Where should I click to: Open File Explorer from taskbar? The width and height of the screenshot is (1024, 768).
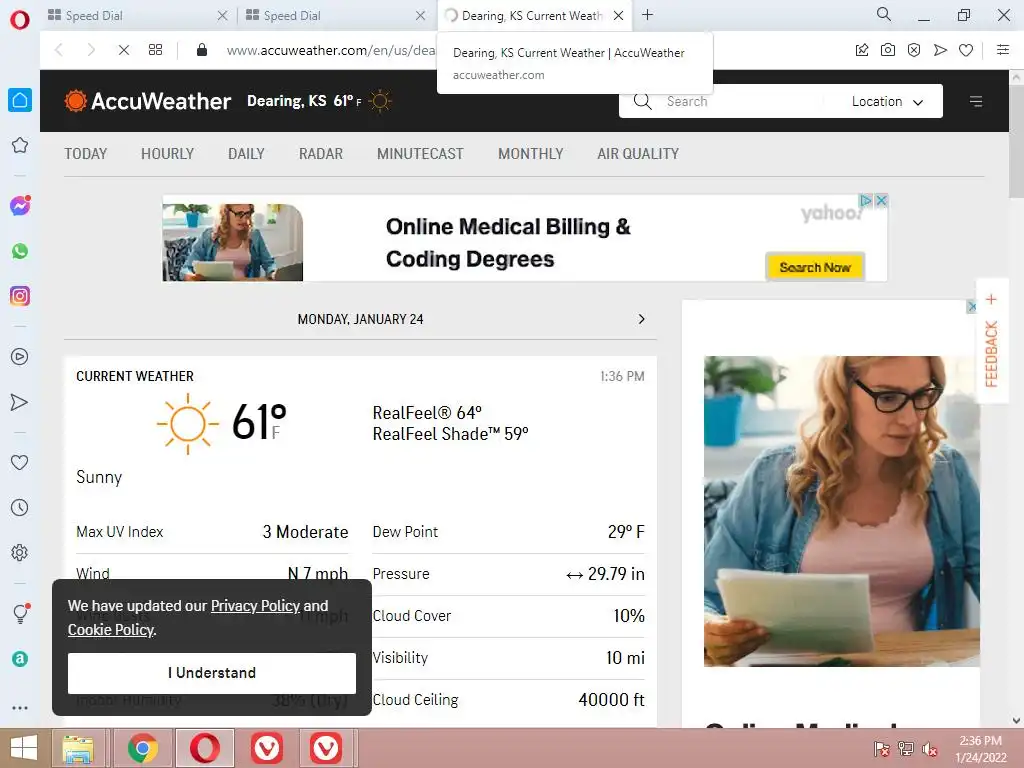pos(78,748)
